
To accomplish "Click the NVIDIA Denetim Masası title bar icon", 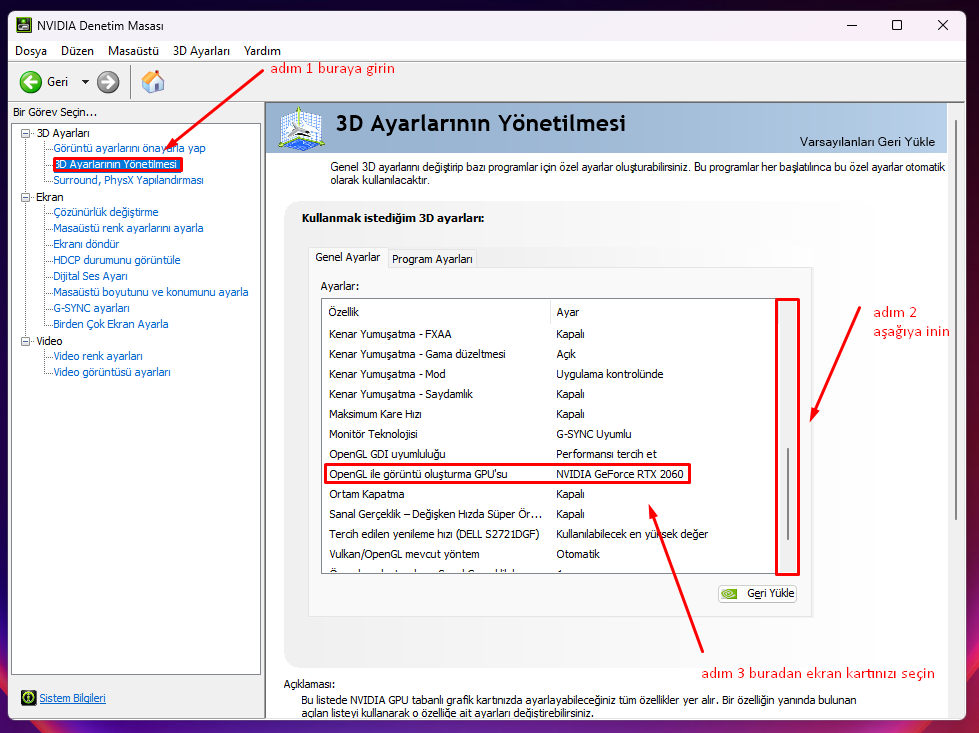I will point(24,26).
